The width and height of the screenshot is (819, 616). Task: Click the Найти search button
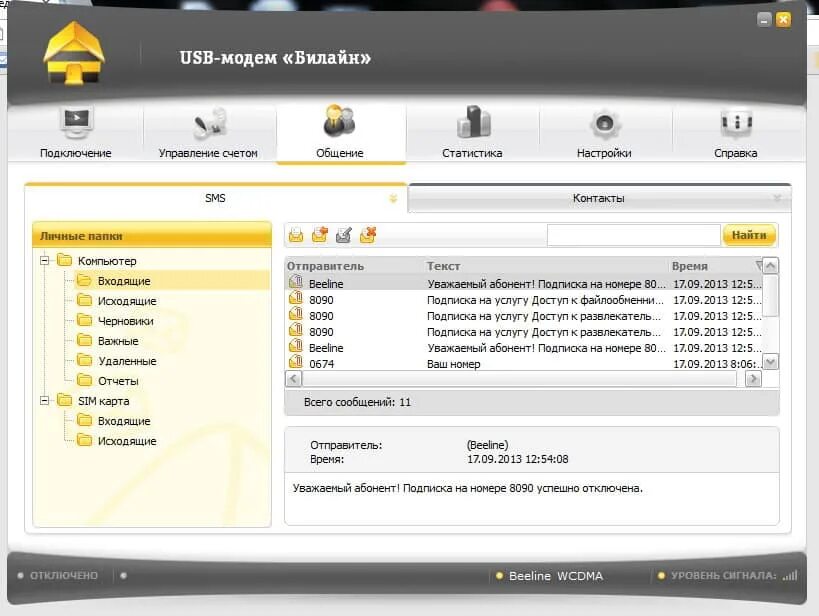click(x=749, y=235)
